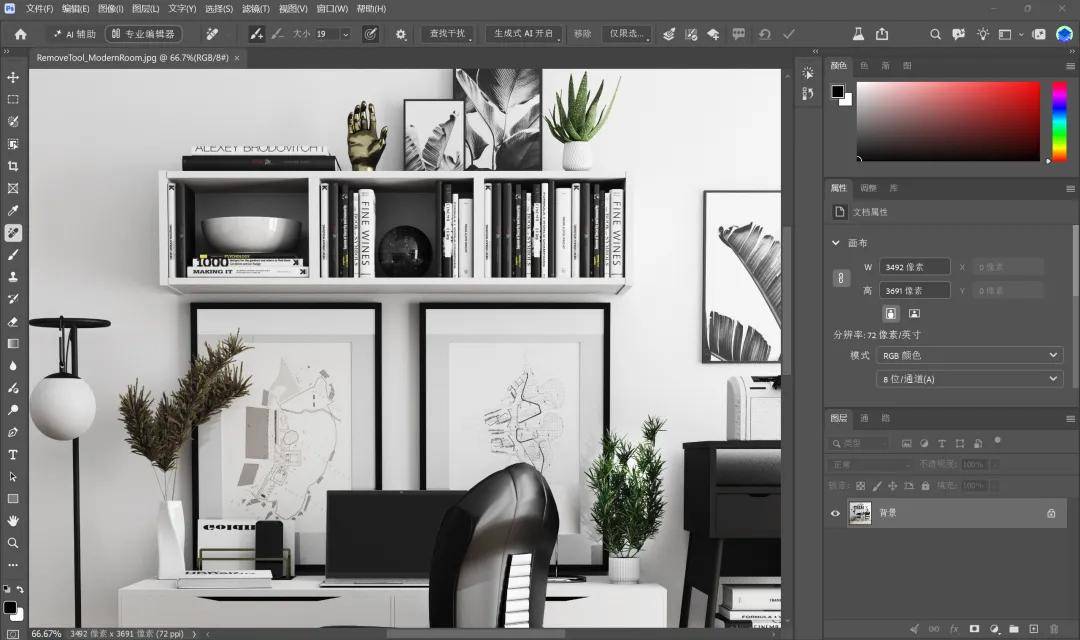Viewport: 1080px width, 640px height.
Task: Select the Brush tool in the toolbar
Action: [x=13, y=255]
